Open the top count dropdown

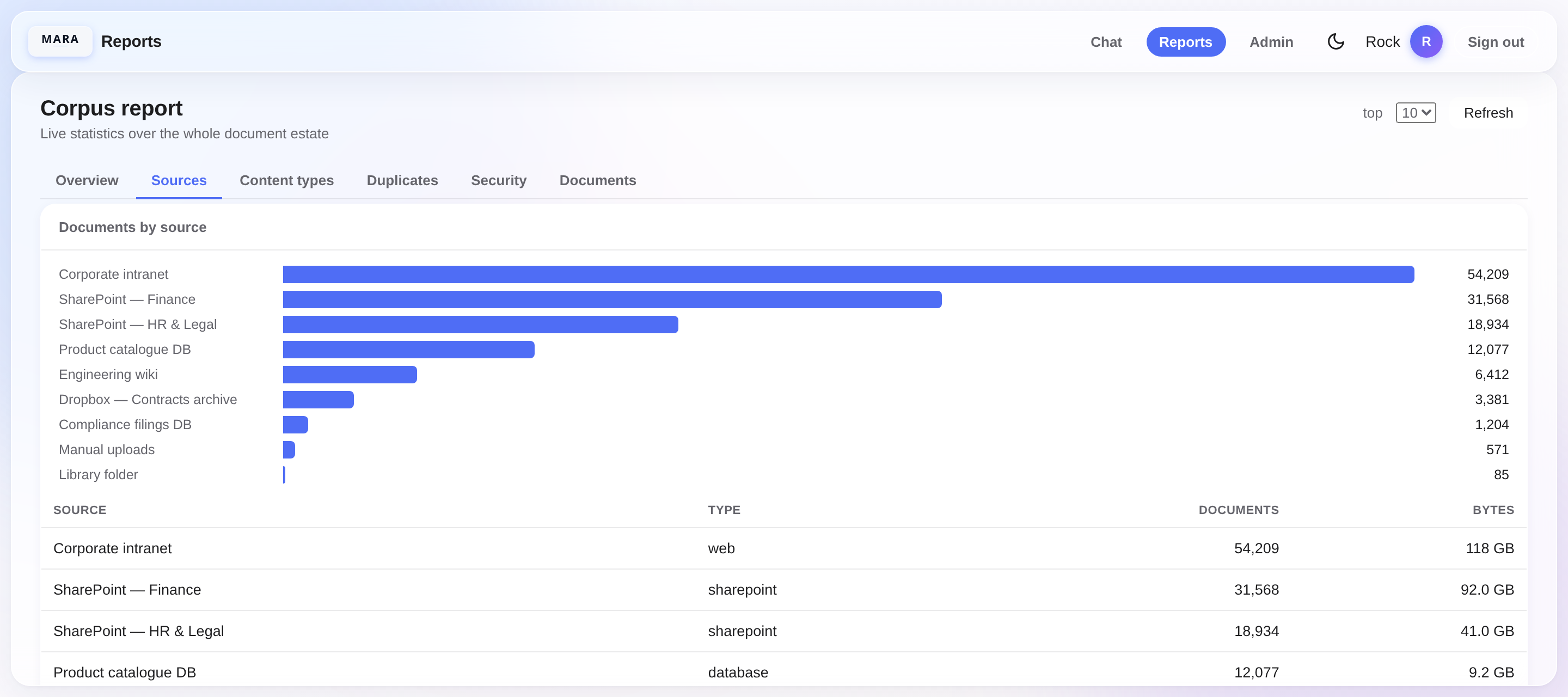tap(1415, 113)
